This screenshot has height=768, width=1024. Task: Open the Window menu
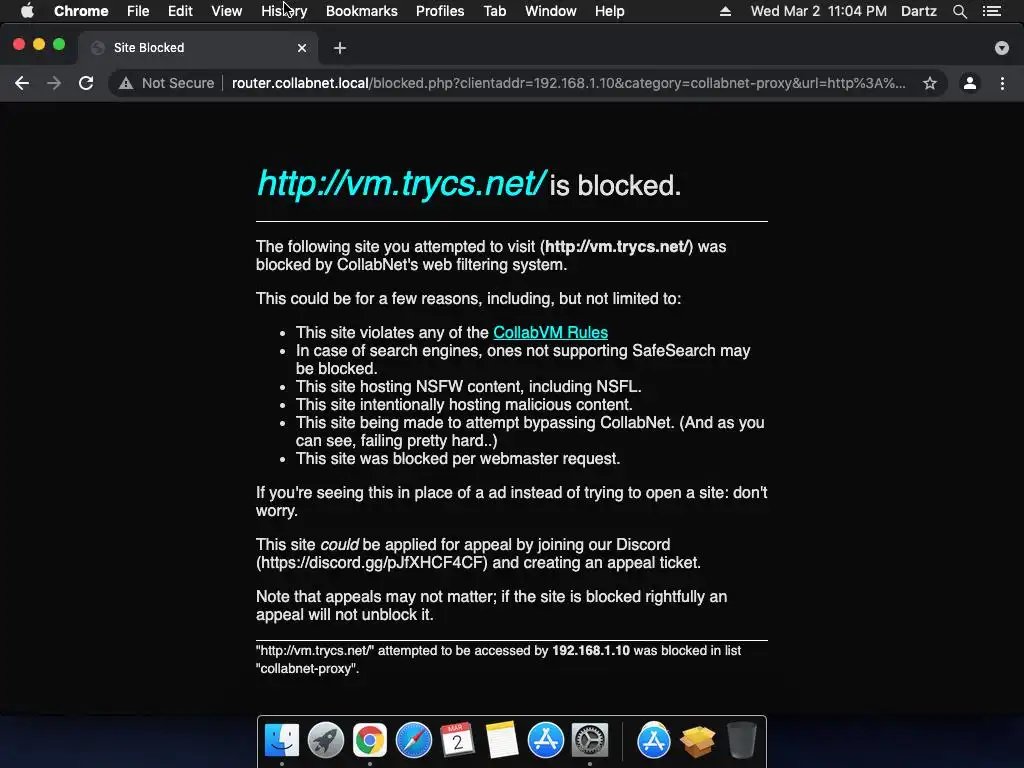coord(551,11)
